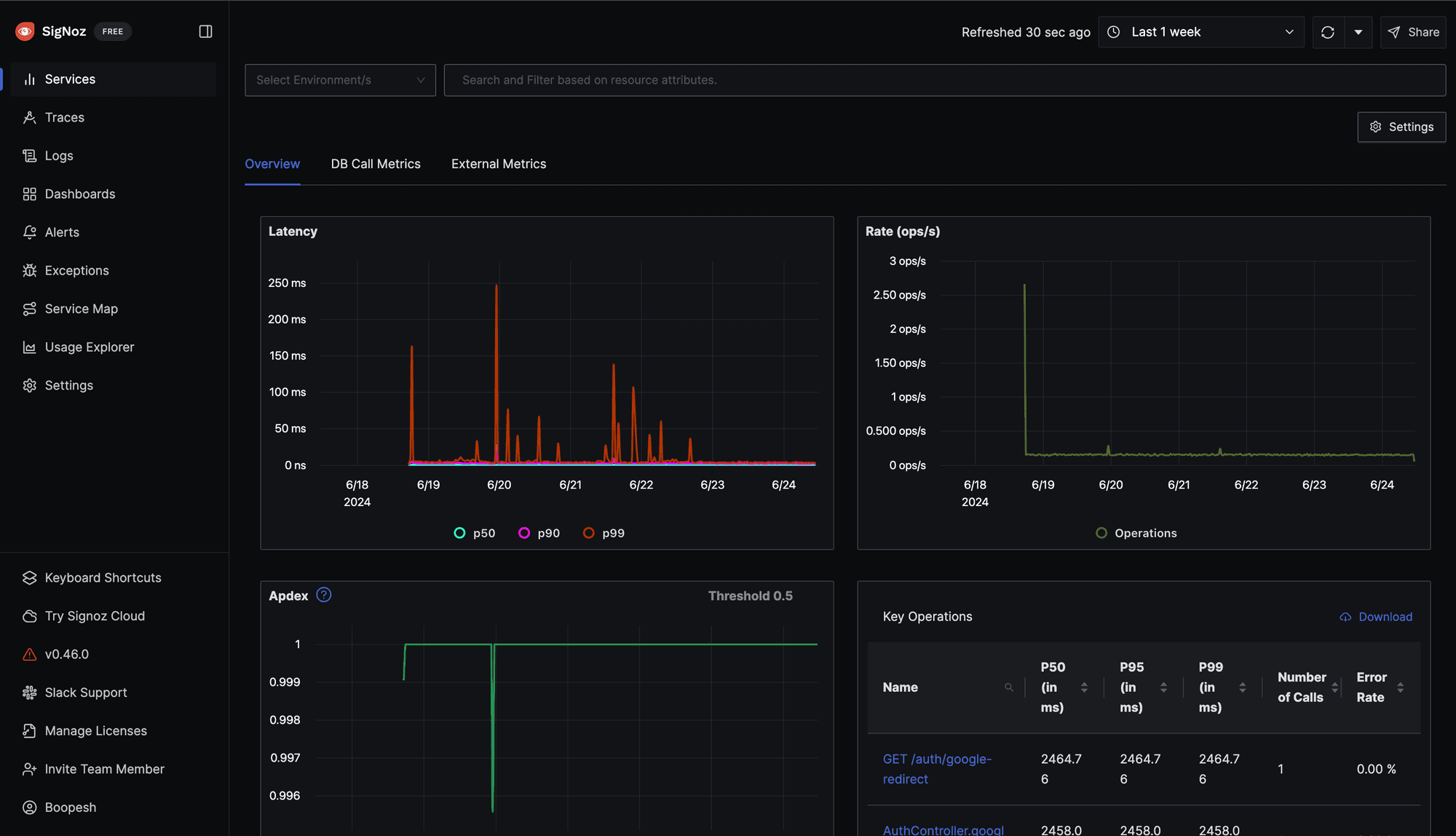Click the Manage Licenses document icon

point(29,730)
